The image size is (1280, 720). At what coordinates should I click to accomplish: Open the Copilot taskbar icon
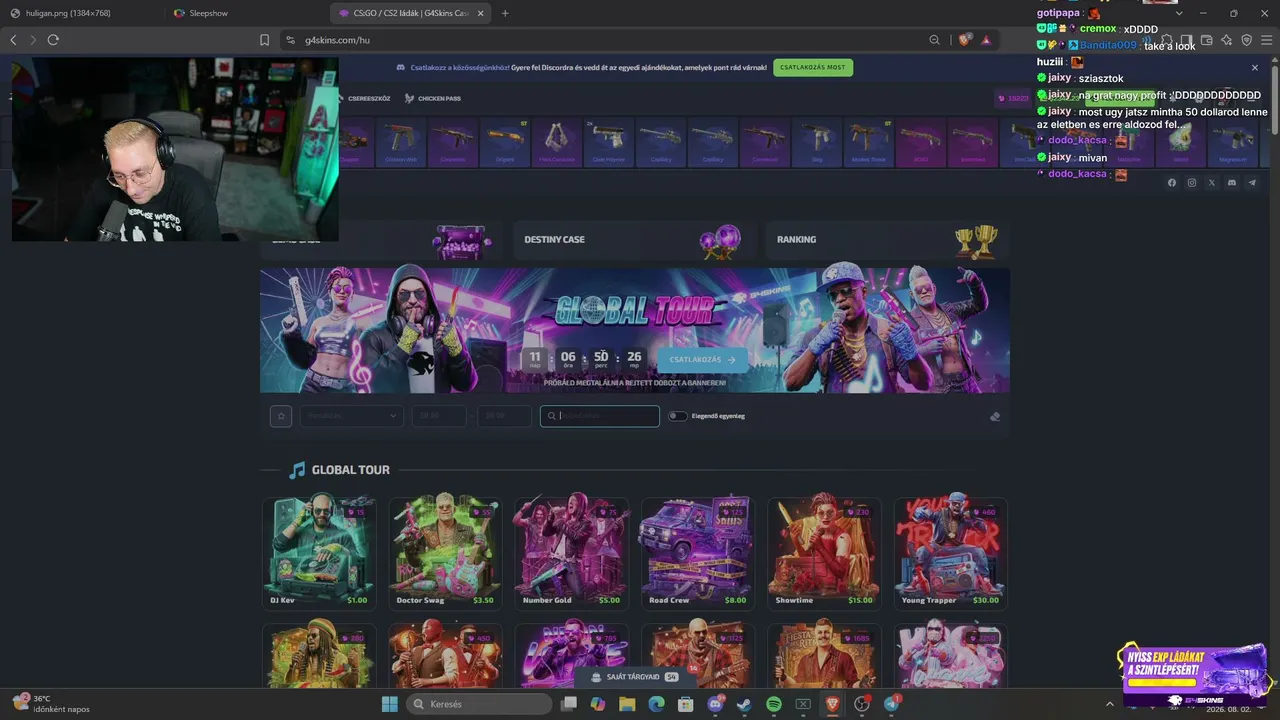click(598, 704)
